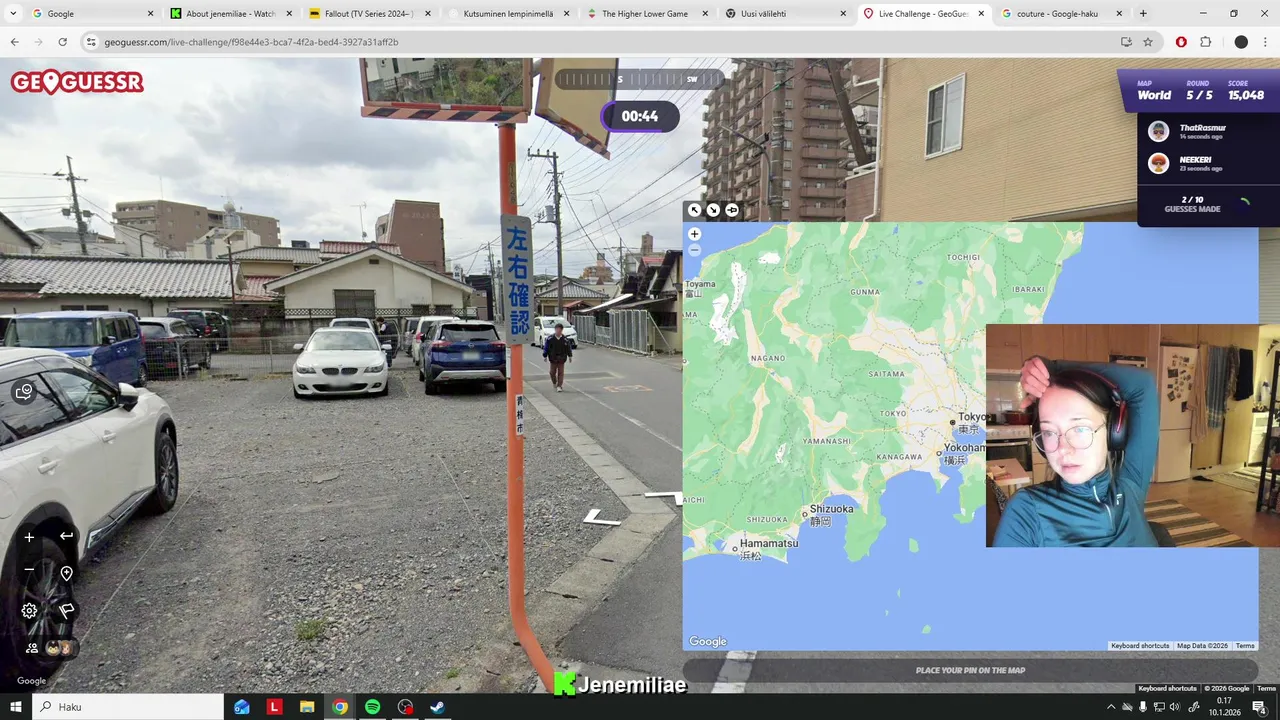Click the compass heading bar
This screenshot has width=1280, height=720.
(x=639, y=79)
